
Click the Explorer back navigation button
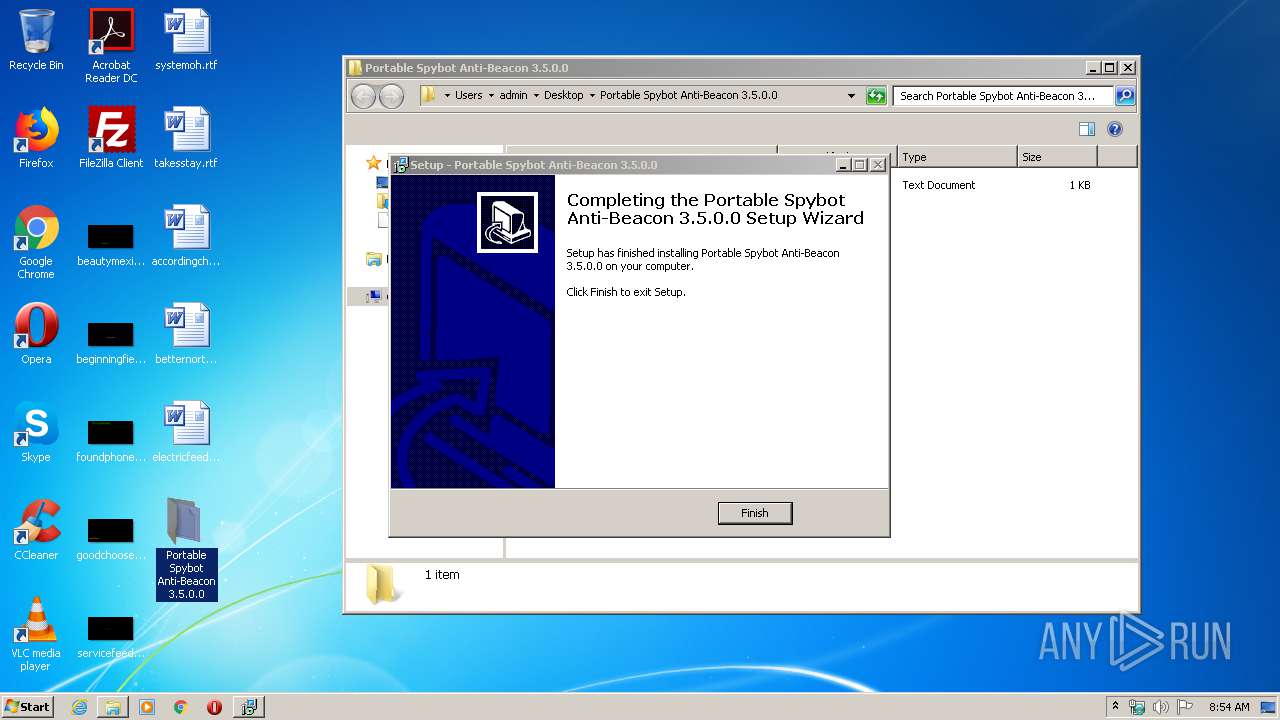[x=364, y=96]
